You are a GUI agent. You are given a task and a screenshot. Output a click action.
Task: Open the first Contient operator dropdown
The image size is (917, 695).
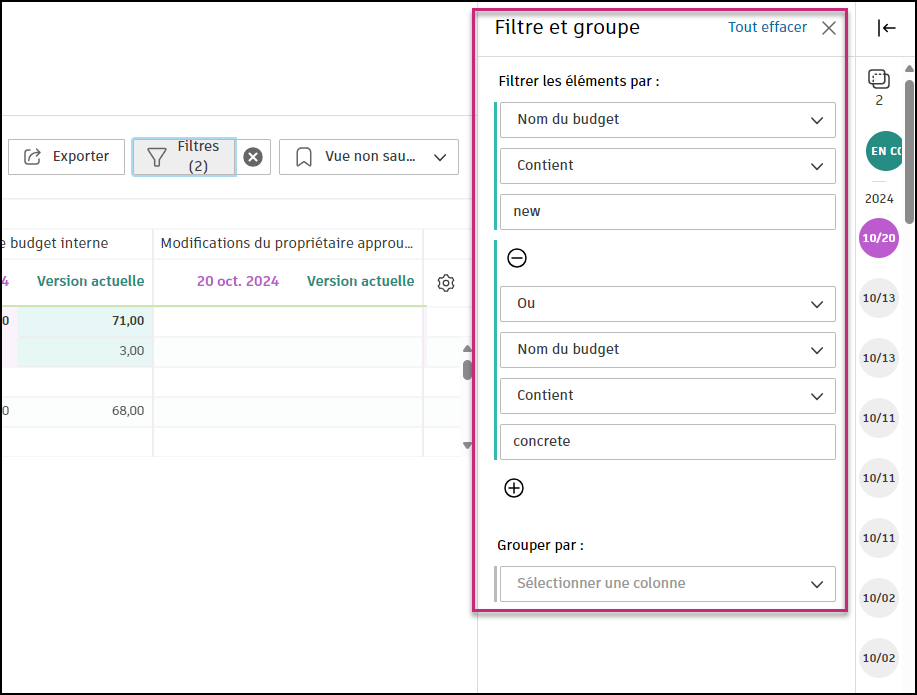pos(667,166)
